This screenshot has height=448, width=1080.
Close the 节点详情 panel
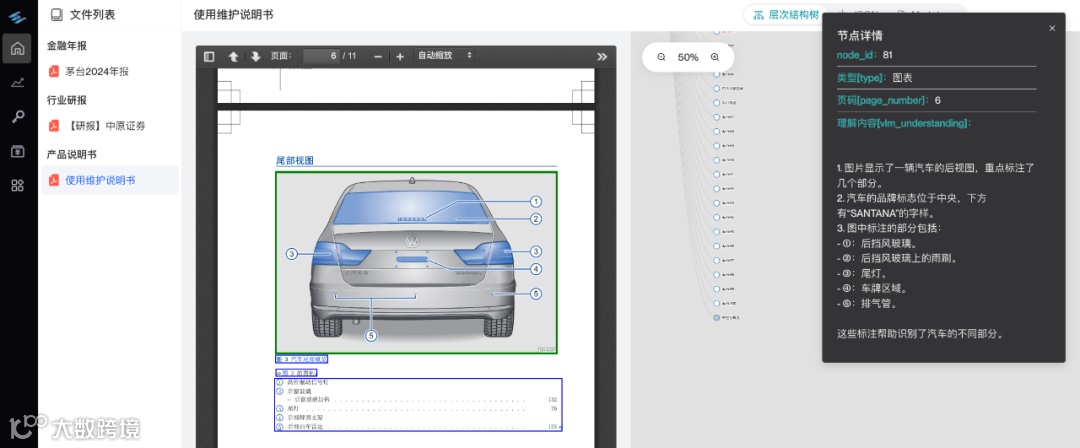click(x=1052, y=28)
